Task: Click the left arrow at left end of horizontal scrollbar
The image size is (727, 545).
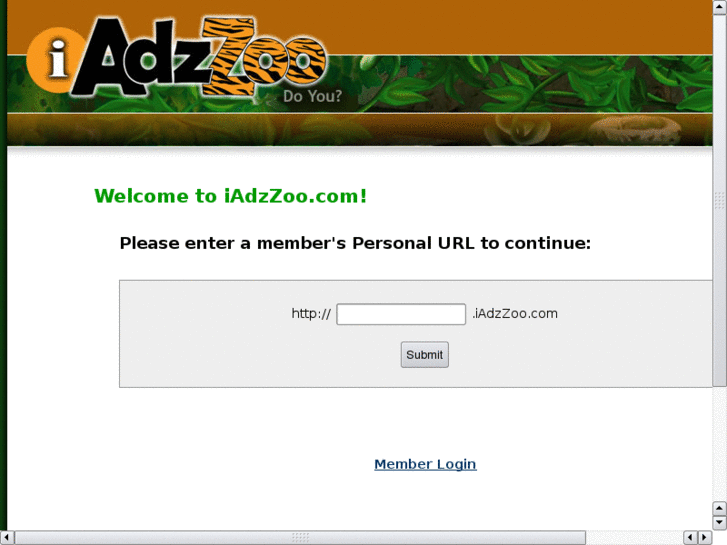Action: (7, 538)
